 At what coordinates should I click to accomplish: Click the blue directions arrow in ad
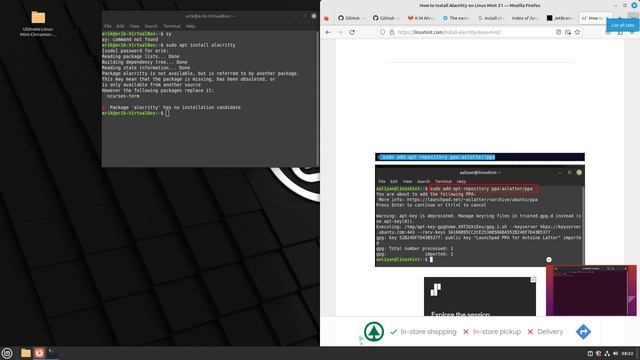(x=583, y=331)
